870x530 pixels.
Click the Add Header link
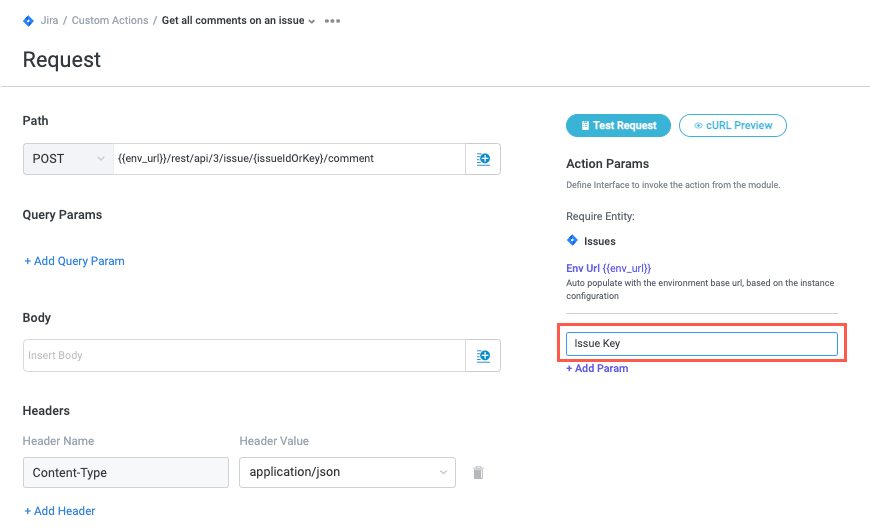click(x=60, y=511)
